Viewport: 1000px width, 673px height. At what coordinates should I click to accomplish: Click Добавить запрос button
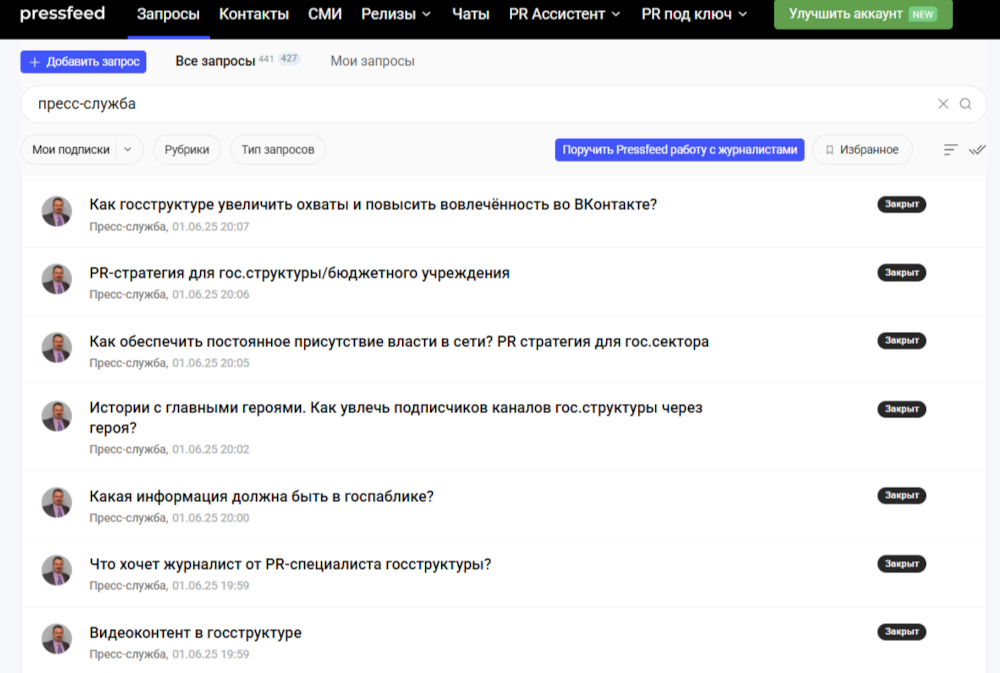84,62
